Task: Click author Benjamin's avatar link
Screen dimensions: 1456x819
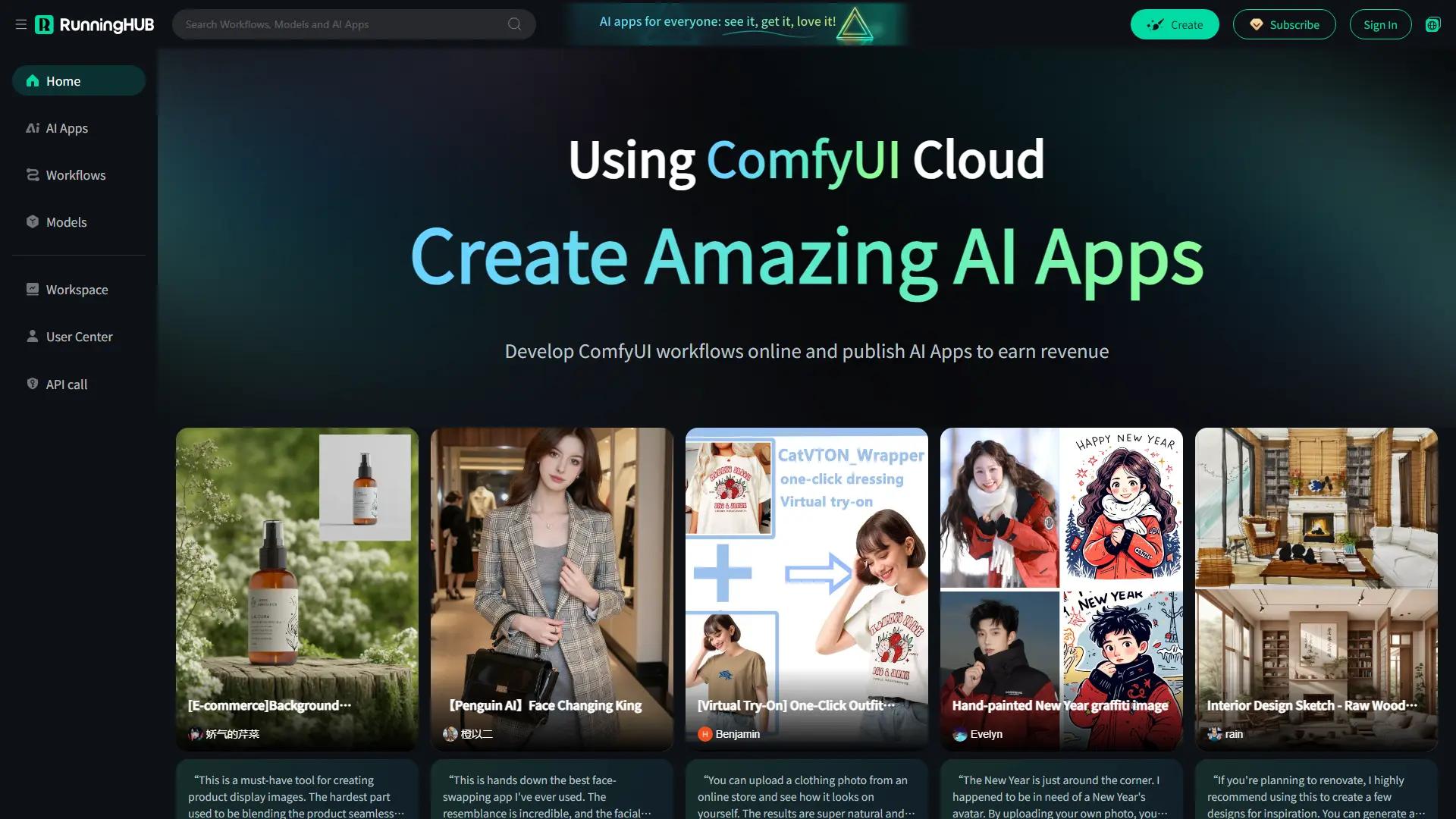Action: pyautogui.click(x=704, y=734)
